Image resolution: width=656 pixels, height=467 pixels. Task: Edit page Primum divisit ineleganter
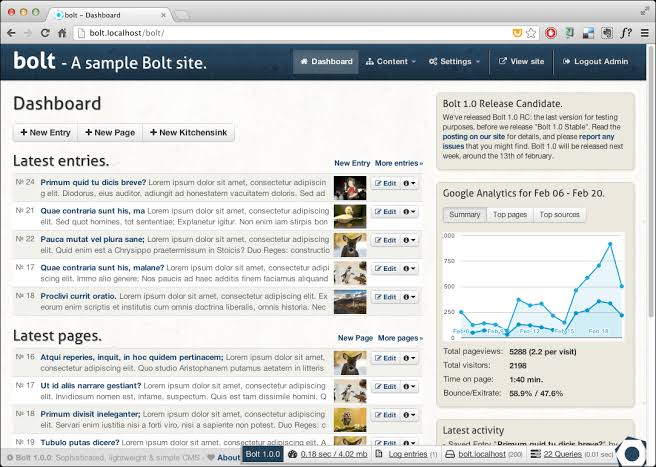tap(385, 415)
